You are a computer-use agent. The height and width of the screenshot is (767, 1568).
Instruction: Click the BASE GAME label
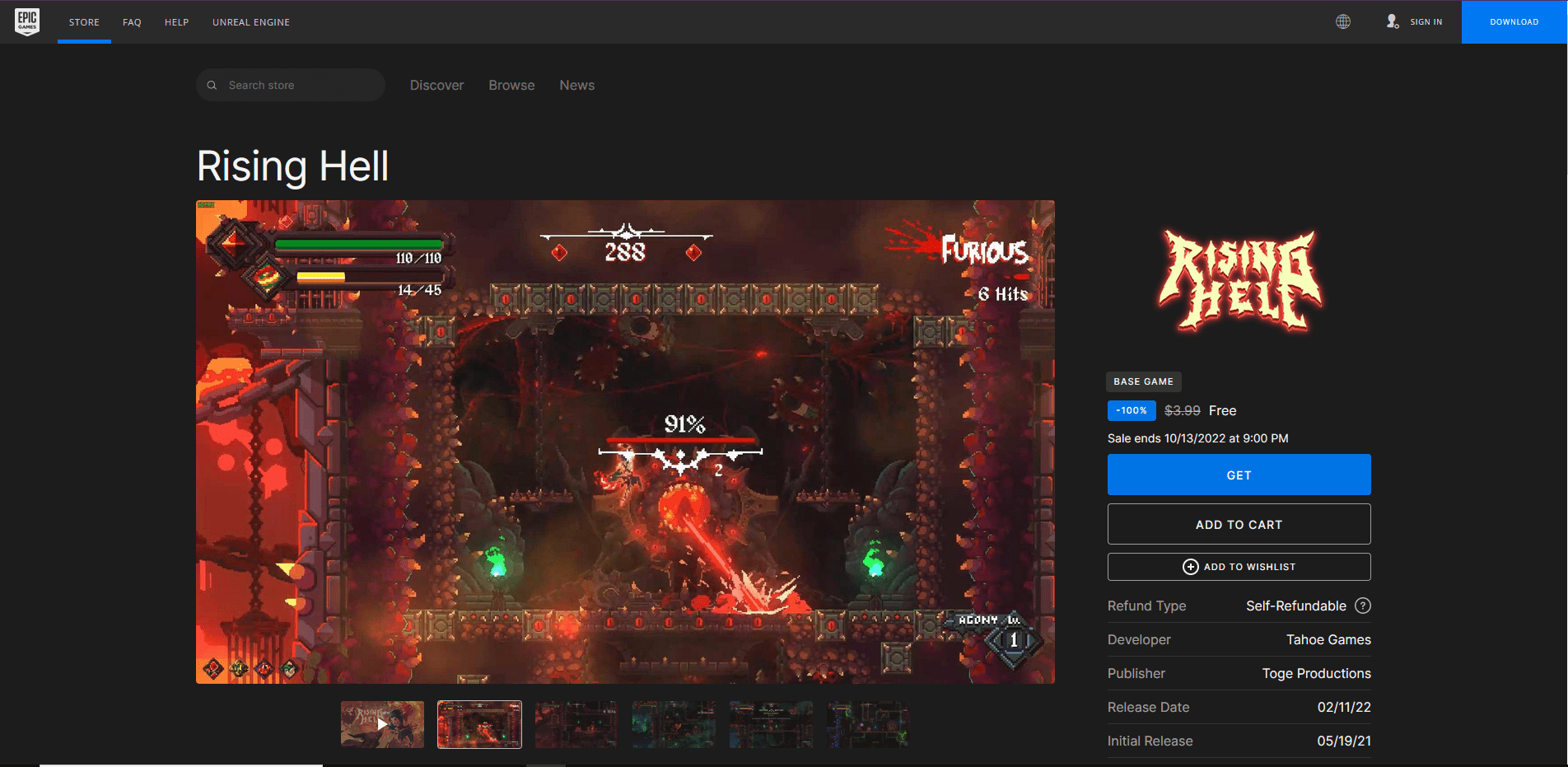[1143, 381]
